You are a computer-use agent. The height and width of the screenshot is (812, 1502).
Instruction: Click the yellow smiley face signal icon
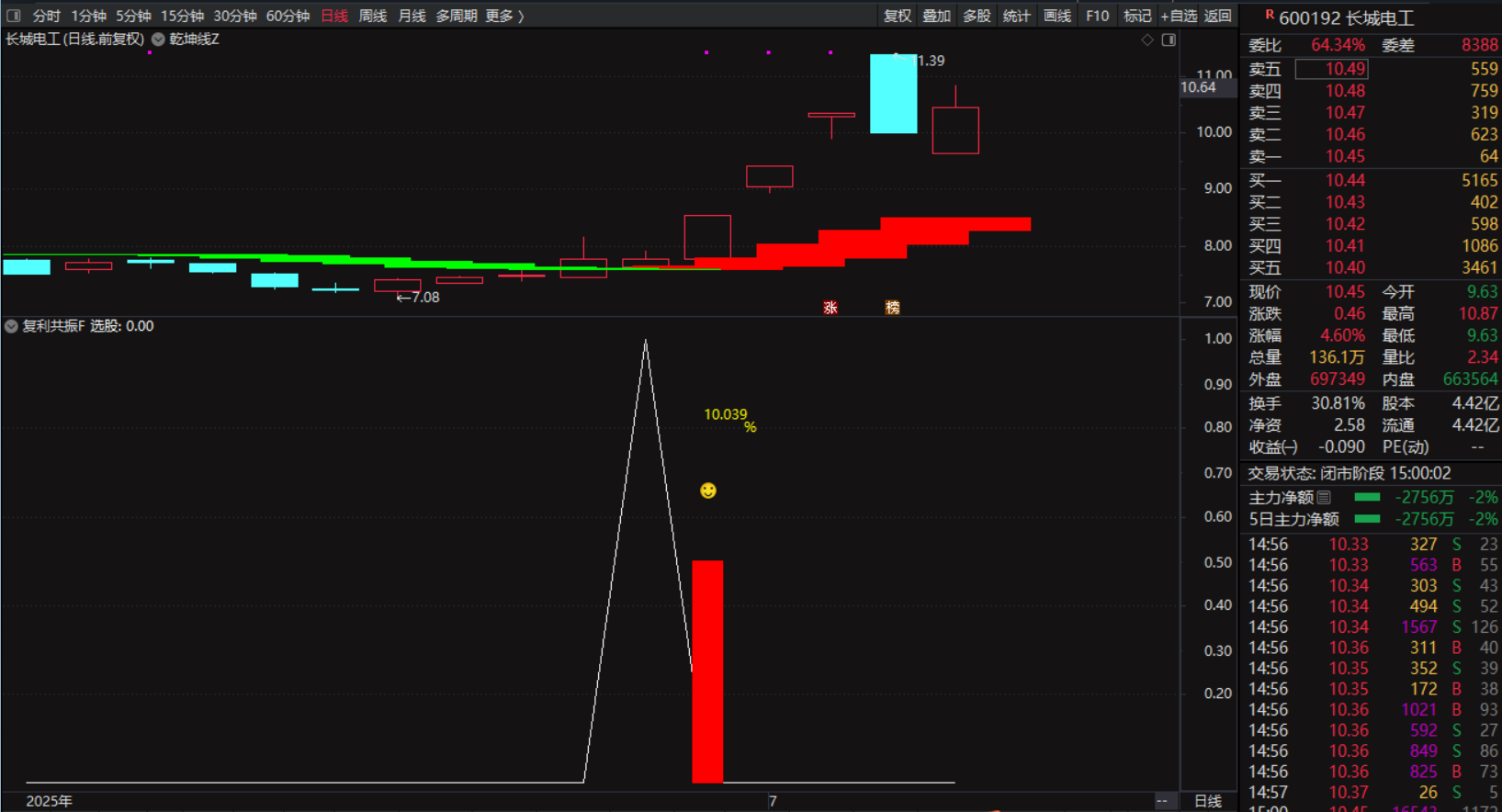tap(707, 491)
